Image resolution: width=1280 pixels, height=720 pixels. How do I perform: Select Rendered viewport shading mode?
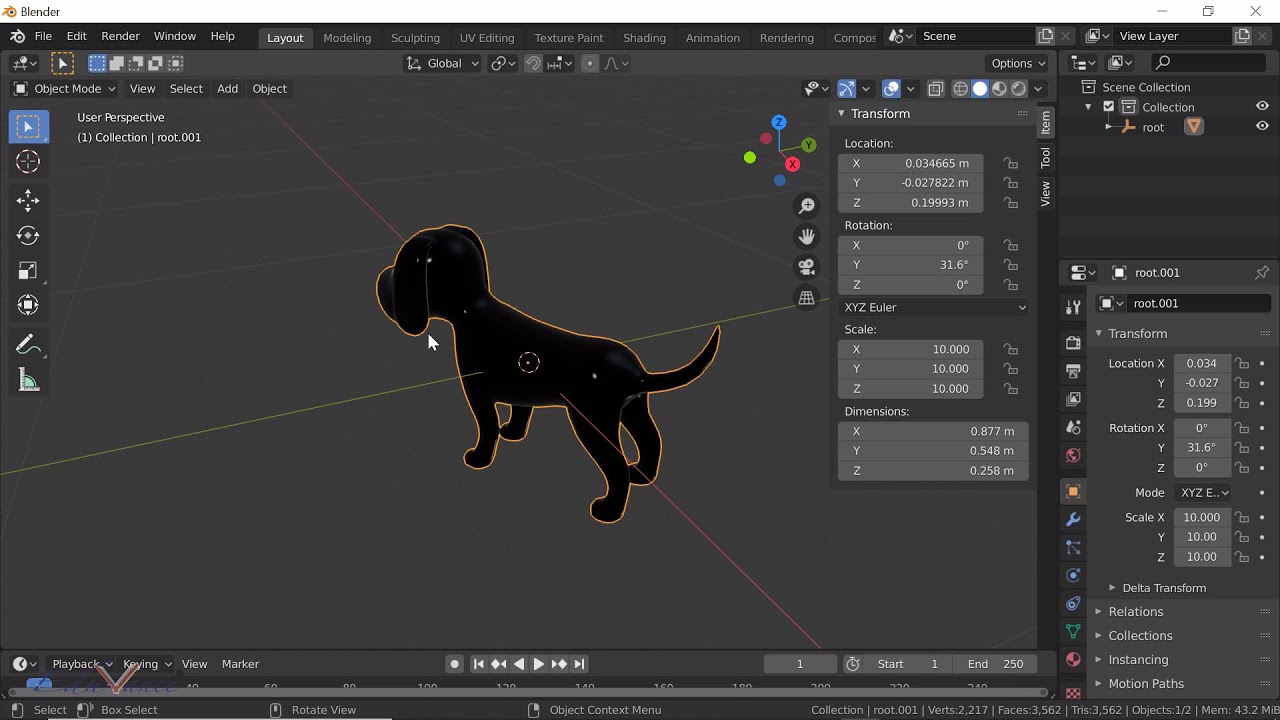click(x=1019, y=89)
